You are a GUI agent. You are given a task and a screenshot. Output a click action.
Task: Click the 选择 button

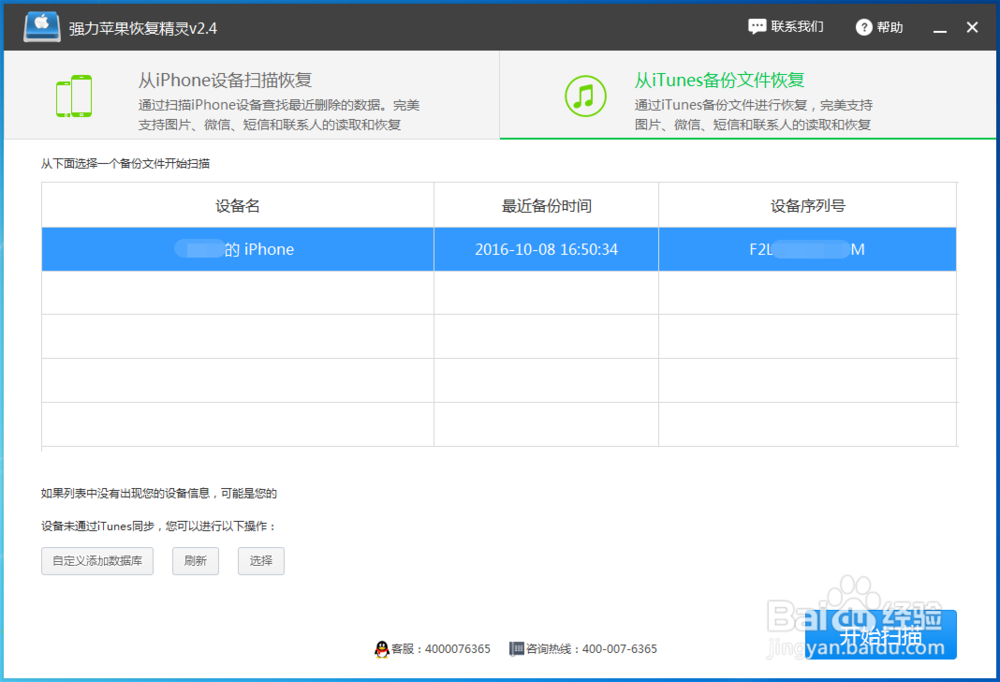[261, 561]
